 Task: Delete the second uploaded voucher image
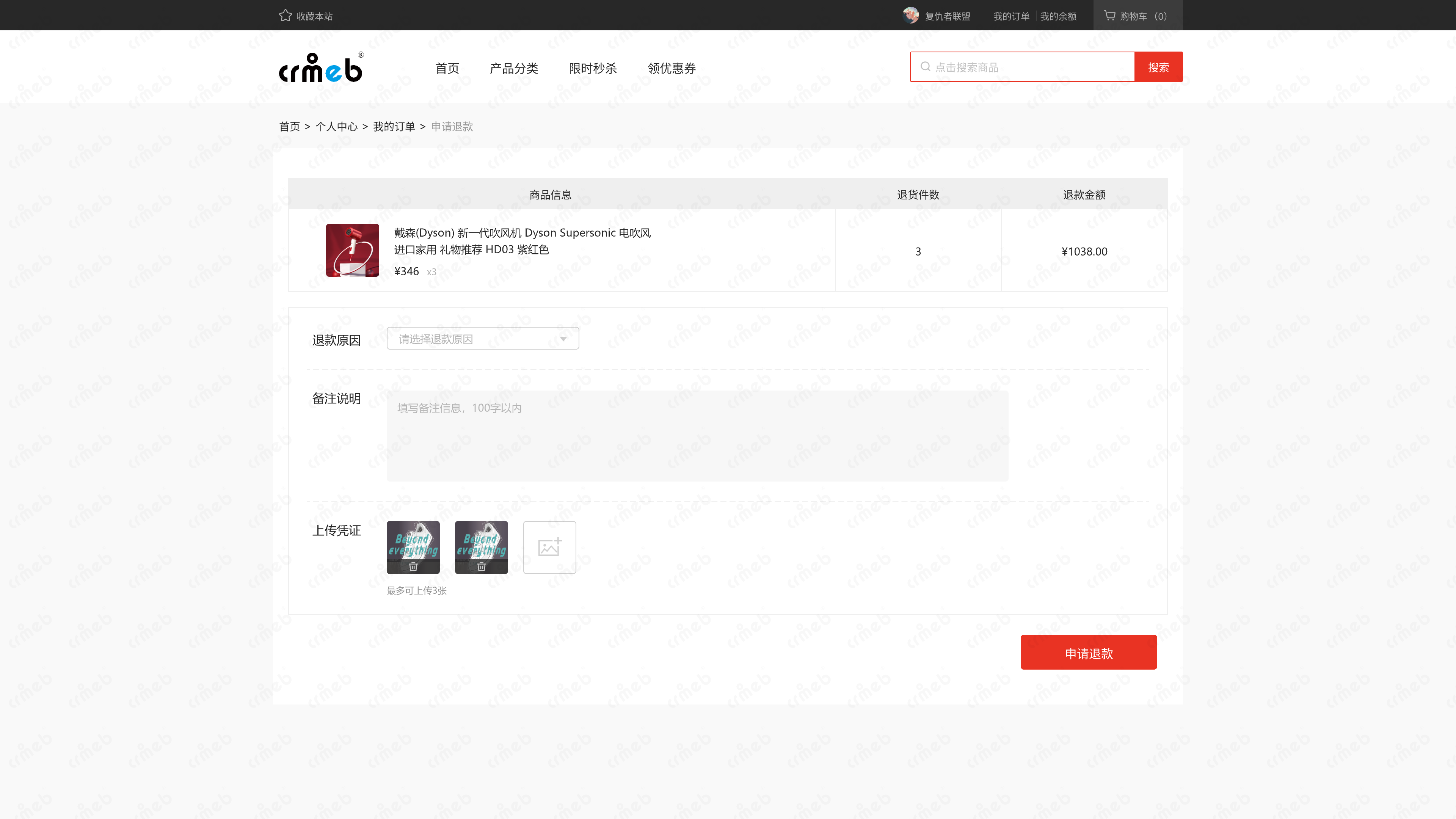point(482,566)
